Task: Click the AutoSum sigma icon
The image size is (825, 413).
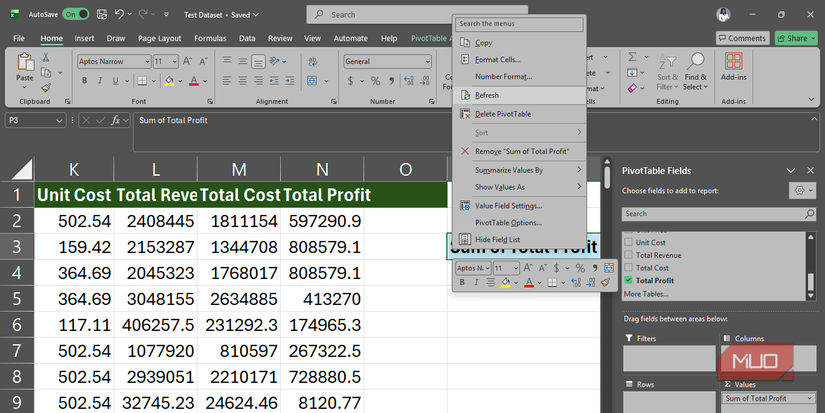Action: (x=632, y=57)
